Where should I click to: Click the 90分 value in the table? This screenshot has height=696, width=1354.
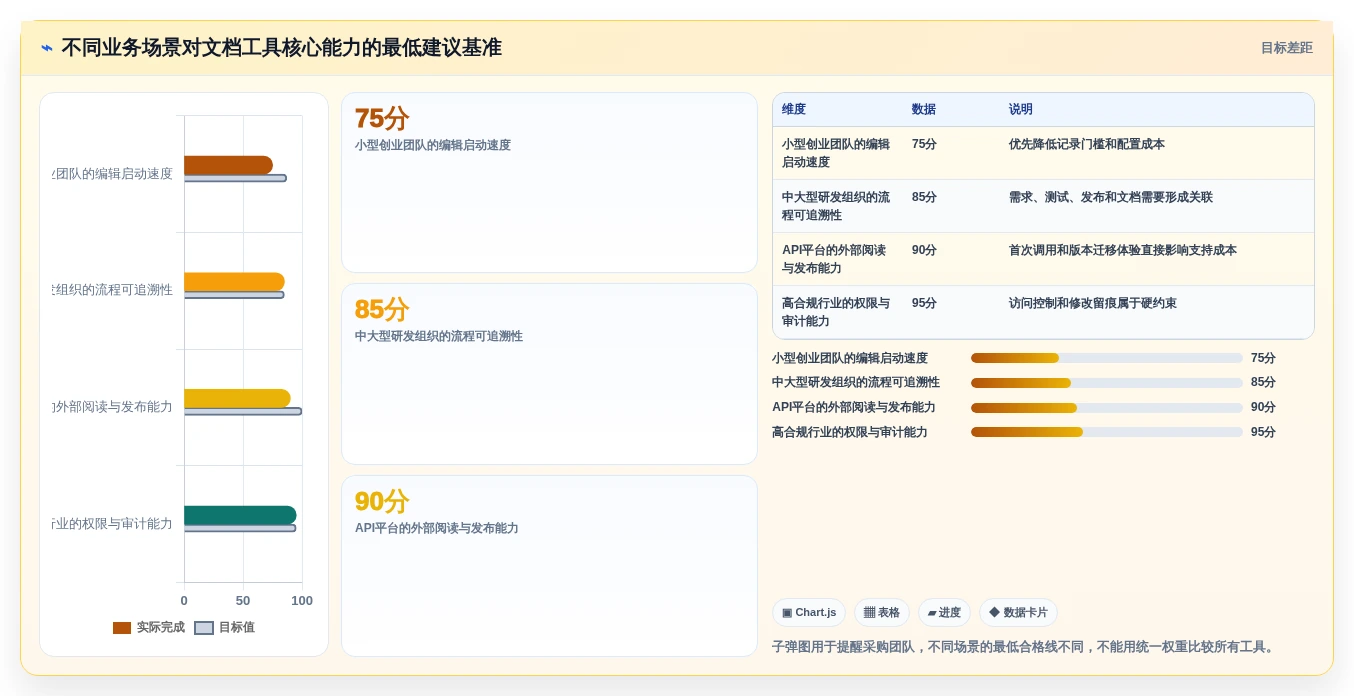coord(924,250)
